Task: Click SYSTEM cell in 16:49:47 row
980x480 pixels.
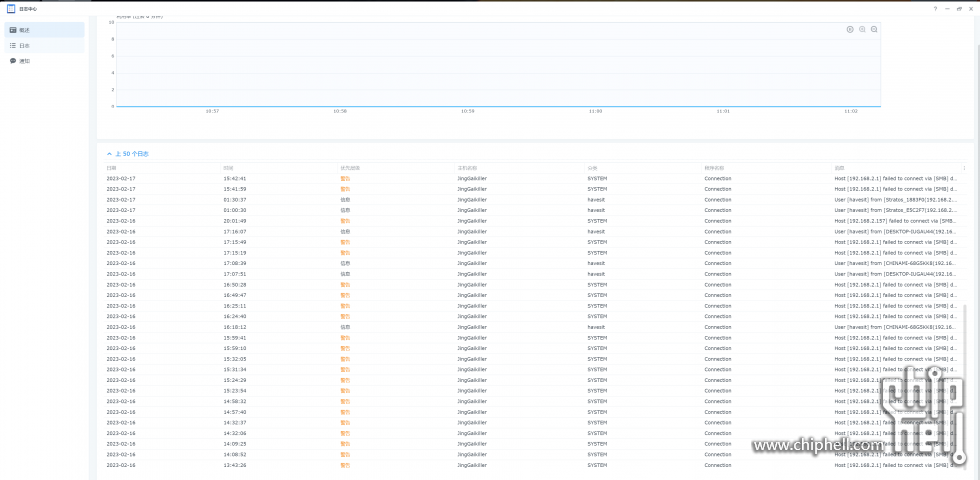Action: click(x=598, y=296)
